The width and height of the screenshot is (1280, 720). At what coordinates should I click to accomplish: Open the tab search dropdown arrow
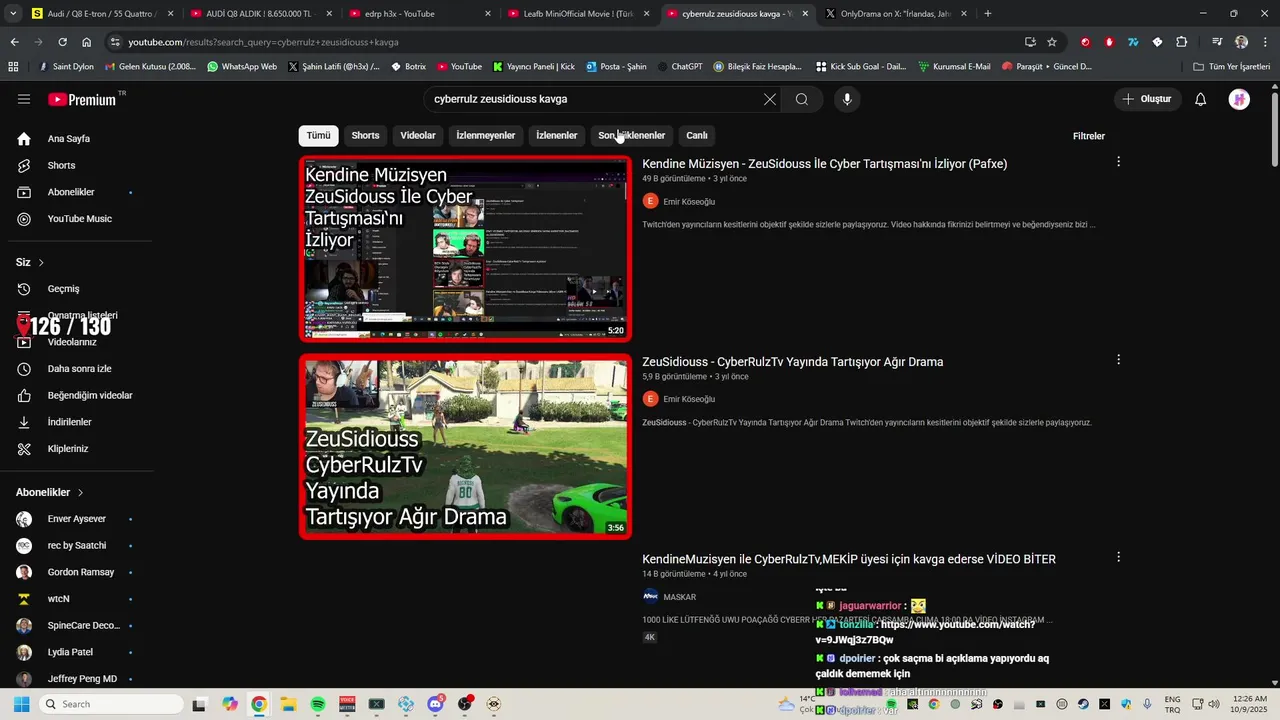13,14
